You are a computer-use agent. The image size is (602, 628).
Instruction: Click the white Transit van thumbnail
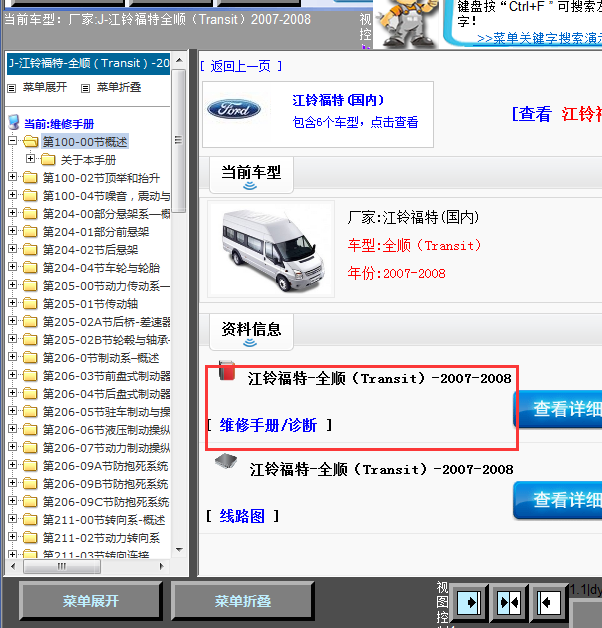tap(271, 249)
